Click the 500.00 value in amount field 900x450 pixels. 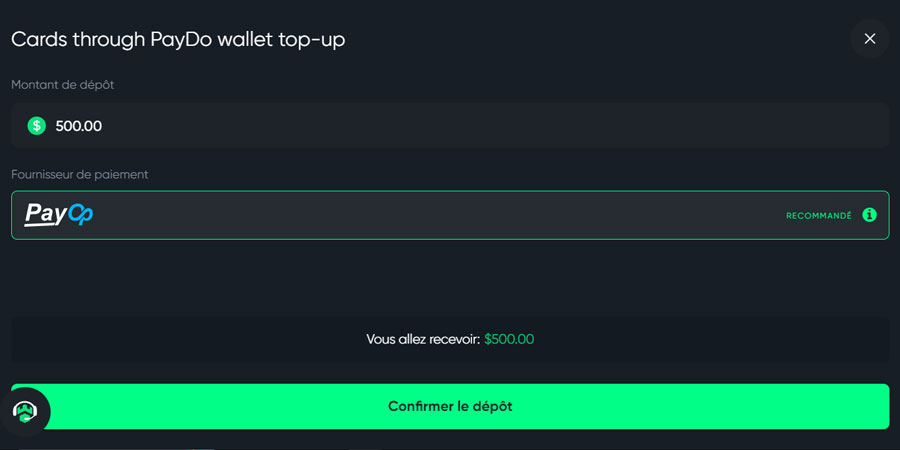point(79,126)
